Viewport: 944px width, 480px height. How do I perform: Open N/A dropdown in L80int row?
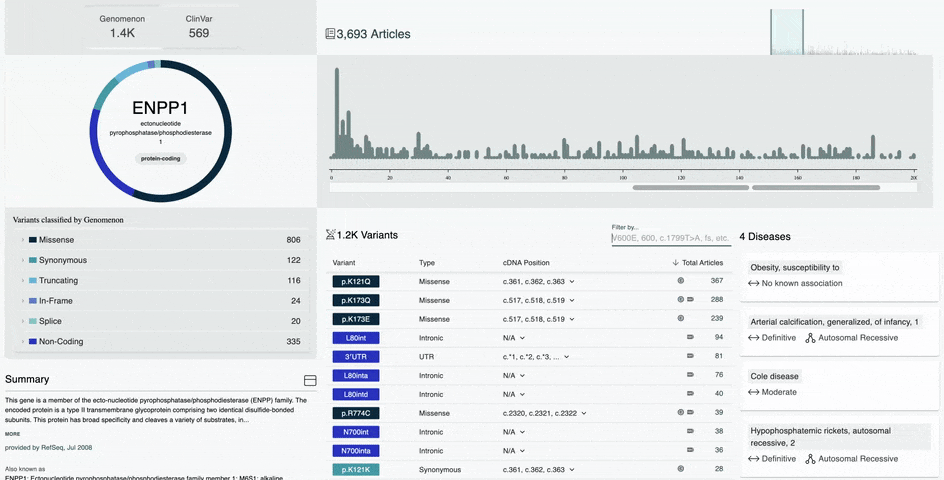pos(522,338)
